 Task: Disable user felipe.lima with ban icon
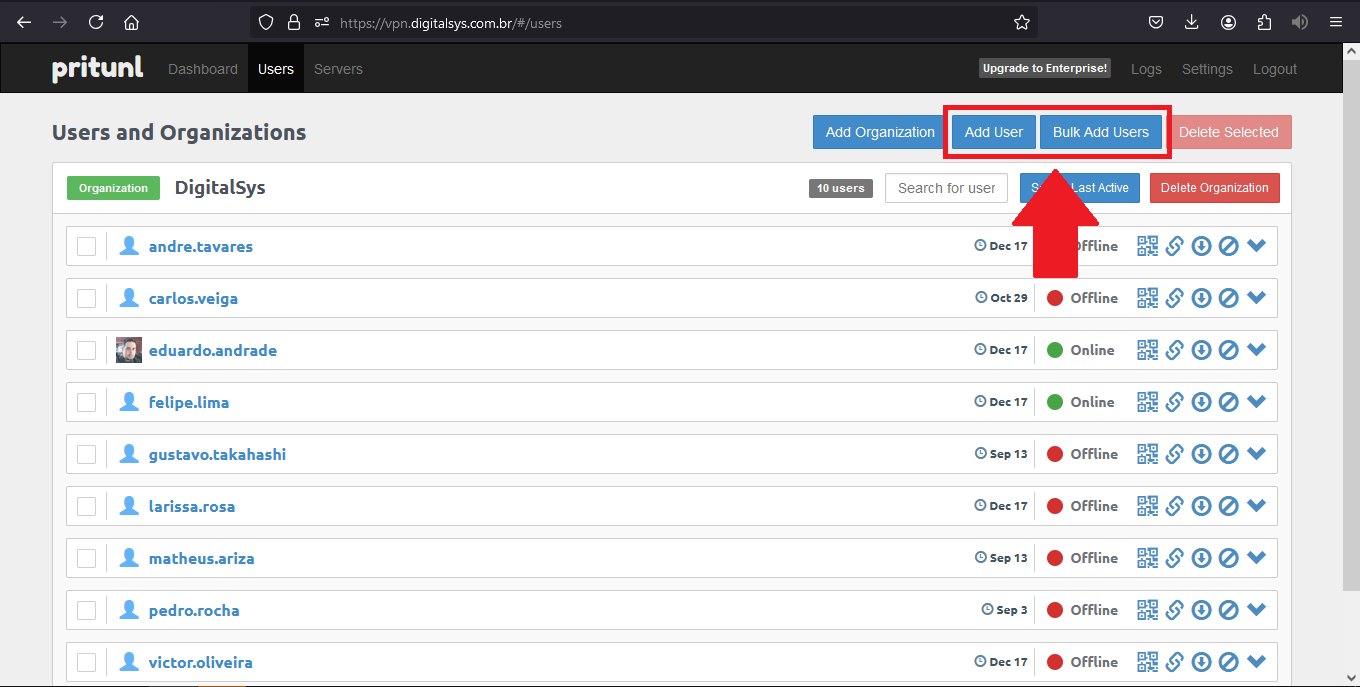point(1229,402)
